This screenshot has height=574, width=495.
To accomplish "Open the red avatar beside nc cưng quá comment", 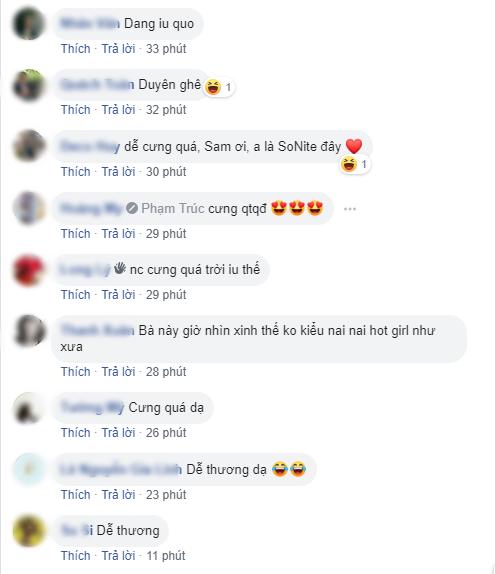I will coord(29,270).
